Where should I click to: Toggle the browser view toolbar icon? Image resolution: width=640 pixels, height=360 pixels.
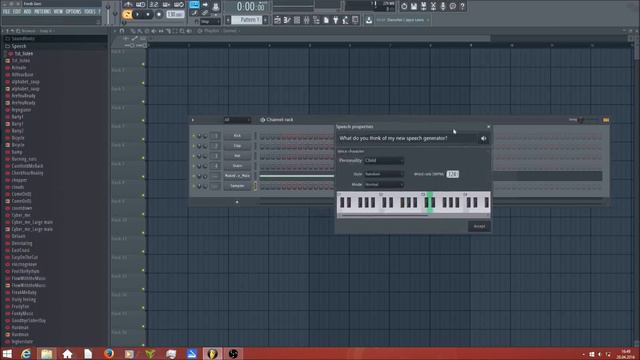coord(316,20)
